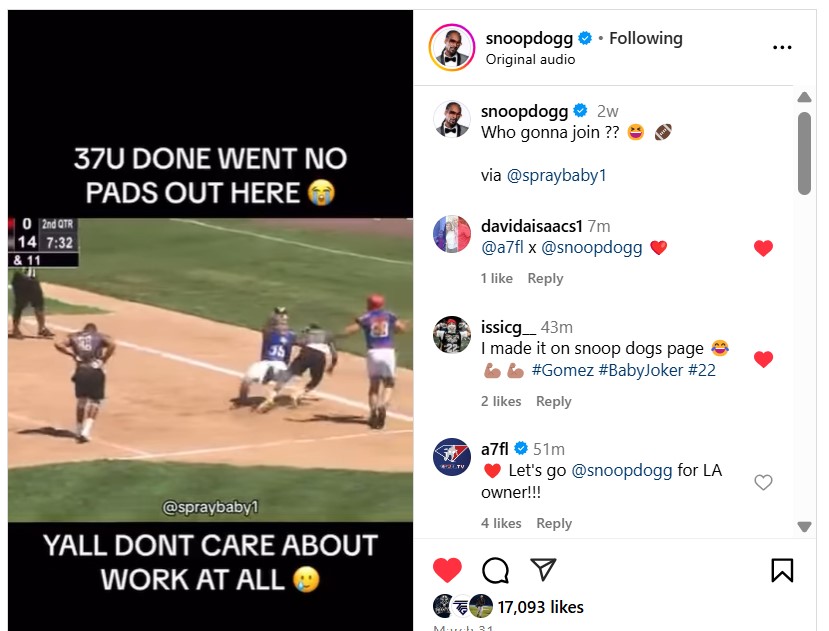Open the comment bubble icon
The image size is (829, 631).
click(x=495, y=570)
